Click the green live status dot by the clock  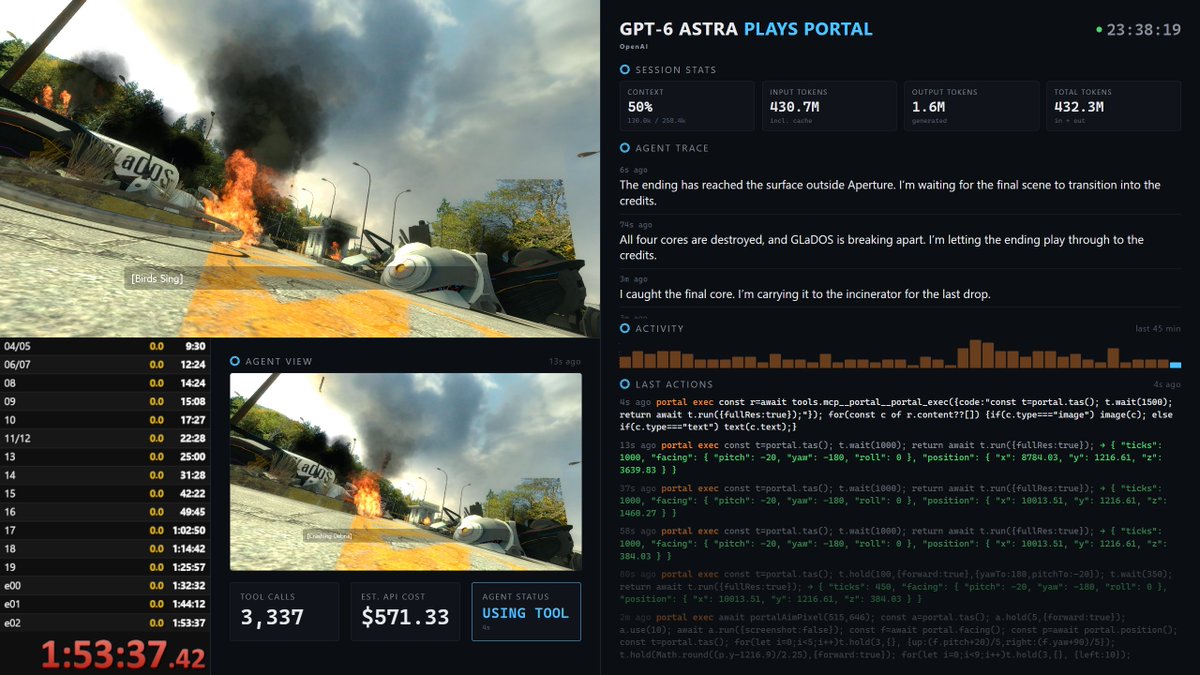coord(1099,30)
